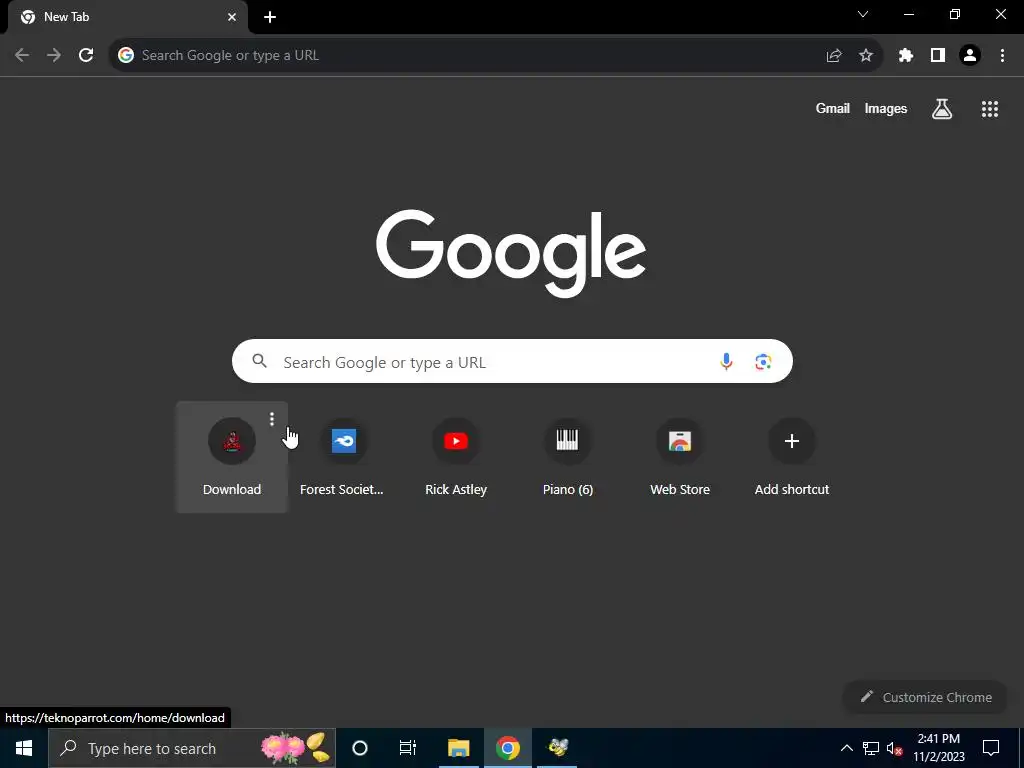Open Task View on taskbar

(408, 748)
